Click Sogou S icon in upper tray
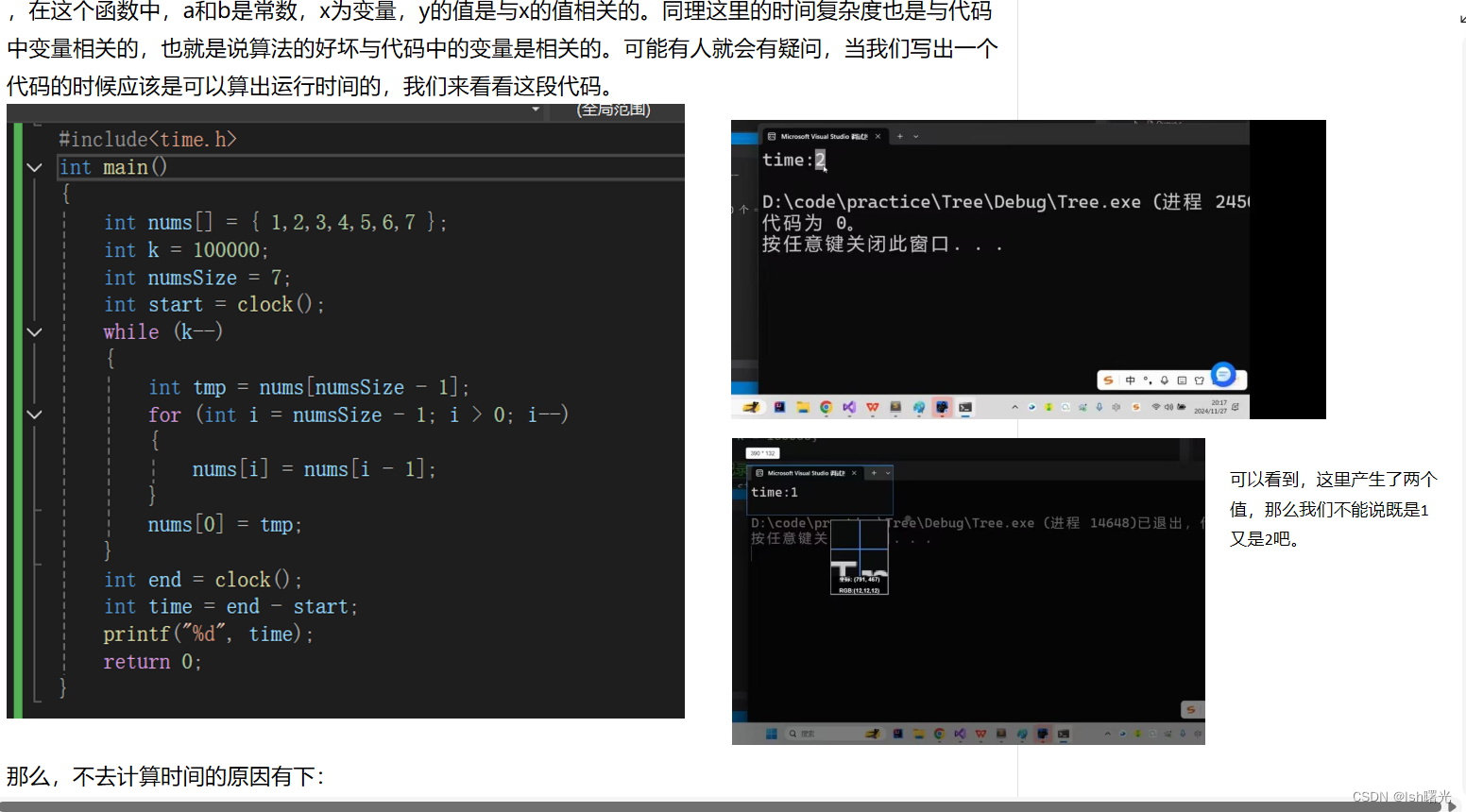Screen dimensions: 1466x812 tap(1136, 407)
